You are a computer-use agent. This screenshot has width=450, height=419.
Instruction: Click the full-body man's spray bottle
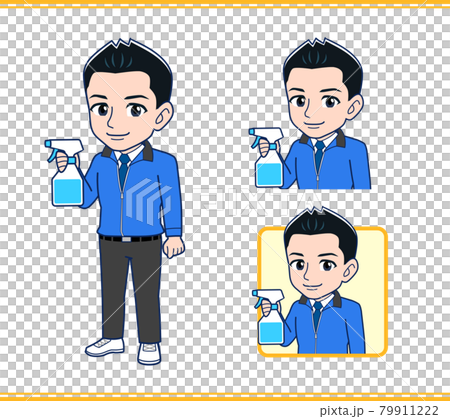point(66,173)
